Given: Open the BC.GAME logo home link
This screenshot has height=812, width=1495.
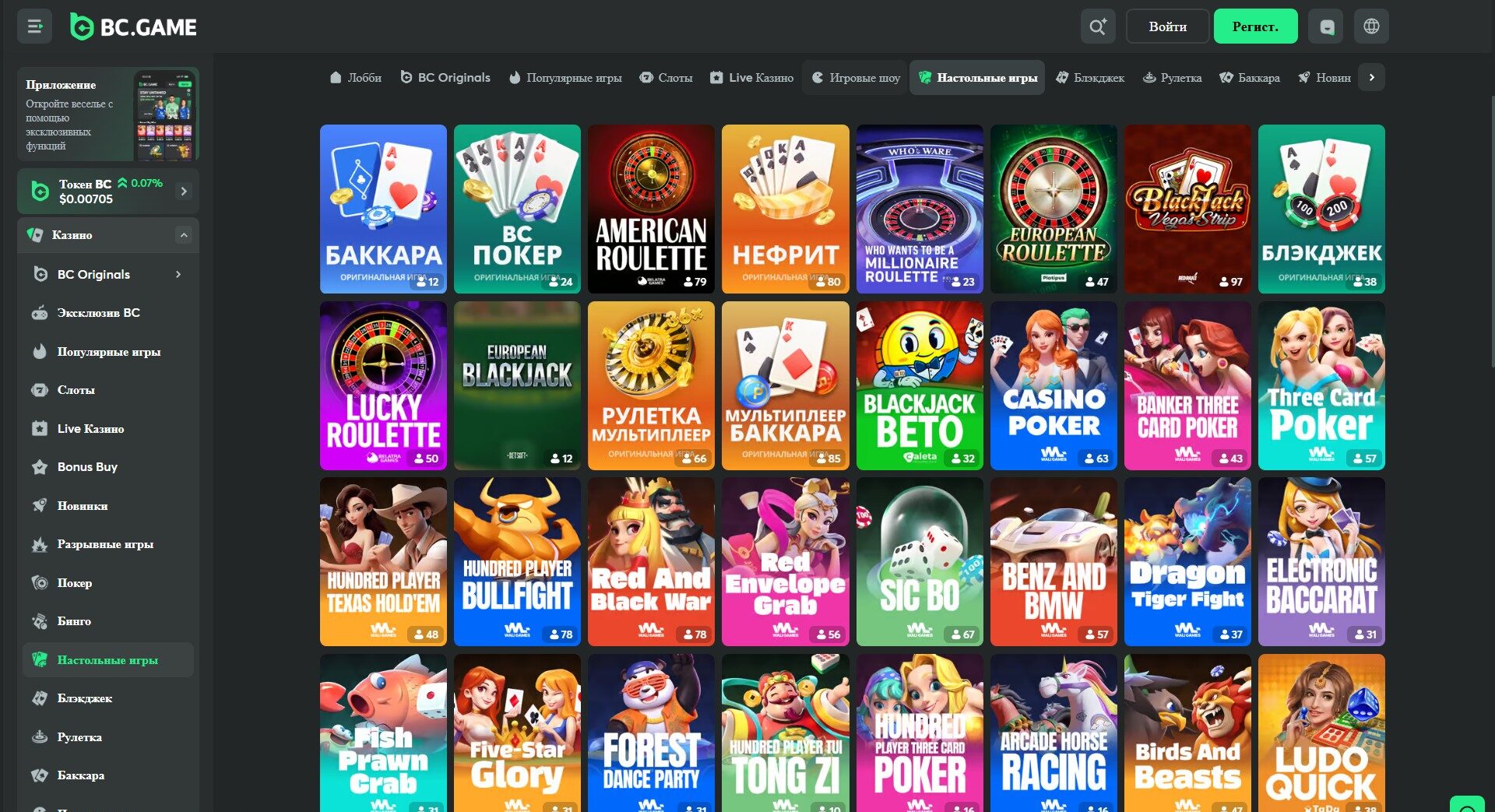Looking at the screenshot, I should pos(133,26).
